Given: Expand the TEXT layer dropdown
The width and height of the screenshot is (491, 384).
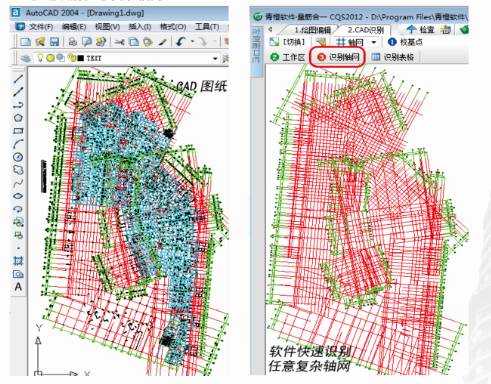Looking at the screenshot, I should coord(215,59).
